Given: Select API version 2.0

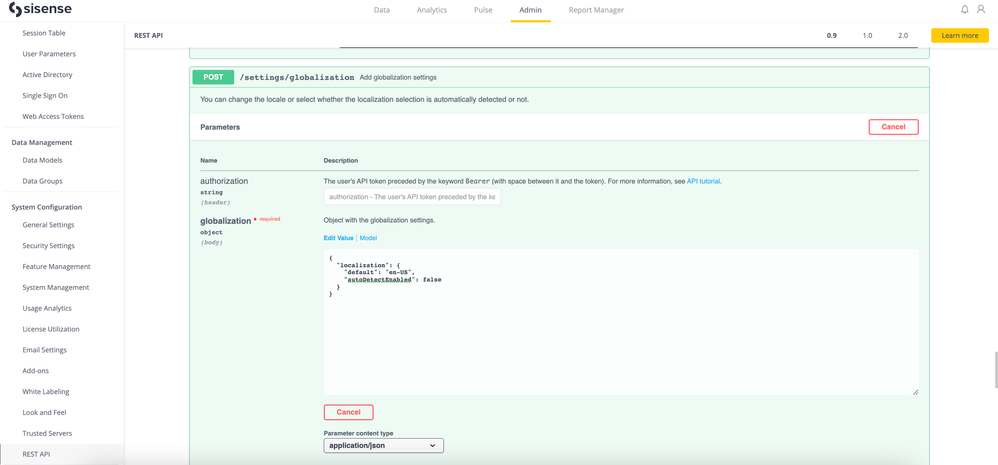Looking at the screenshot, I should tap(903, 35).
